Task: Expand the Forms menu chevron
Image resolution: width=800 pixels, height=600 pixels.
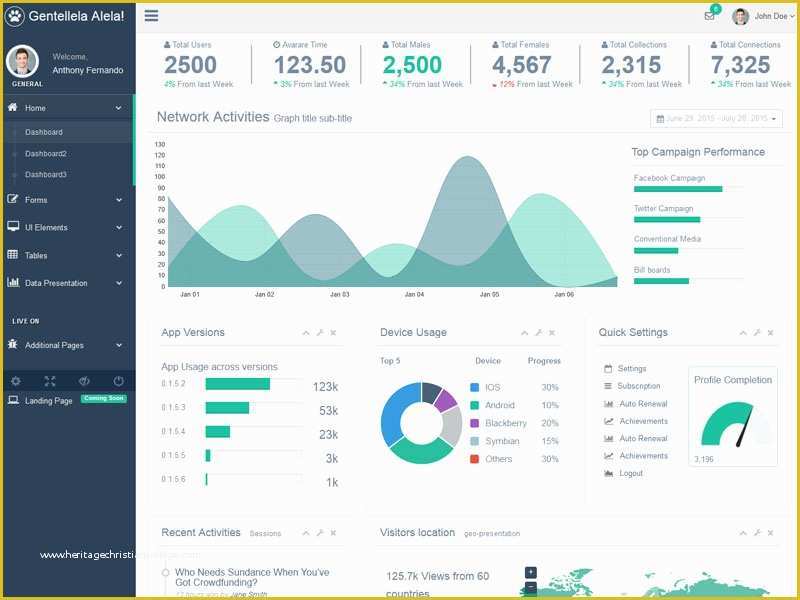Action: pos(118,200)
